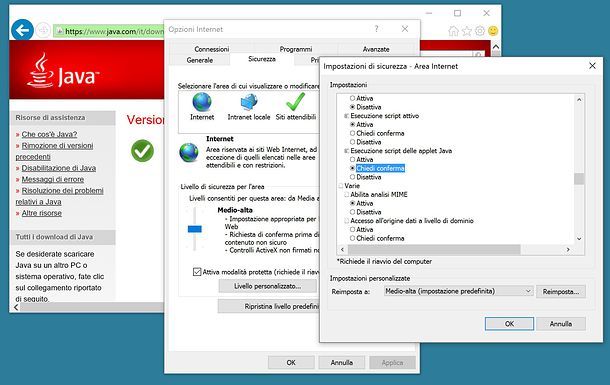Switch to the Programmi tab

pos(296,49)
